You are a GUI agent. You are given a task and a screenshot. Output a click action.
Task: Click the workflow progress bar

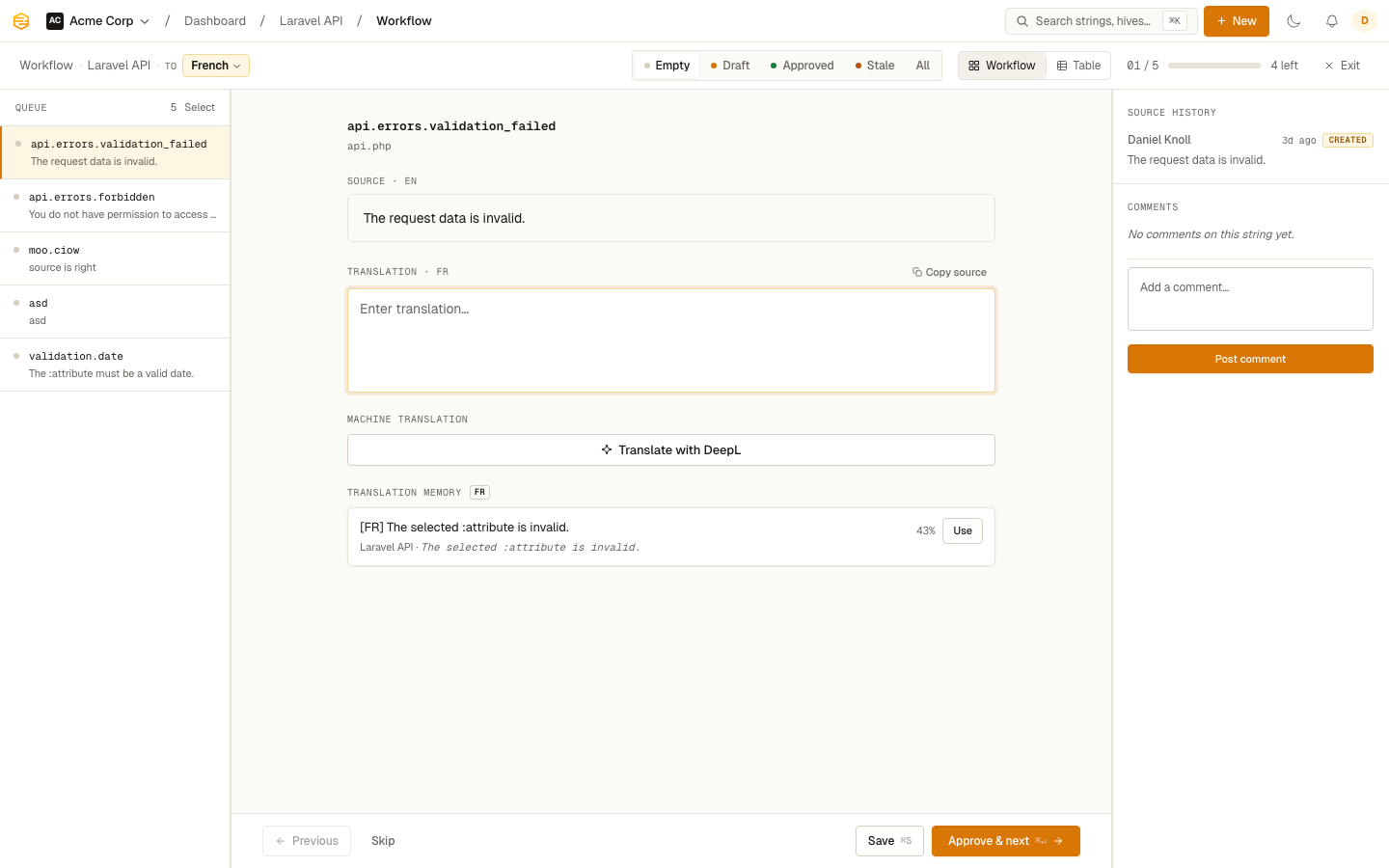[1214, 66]
